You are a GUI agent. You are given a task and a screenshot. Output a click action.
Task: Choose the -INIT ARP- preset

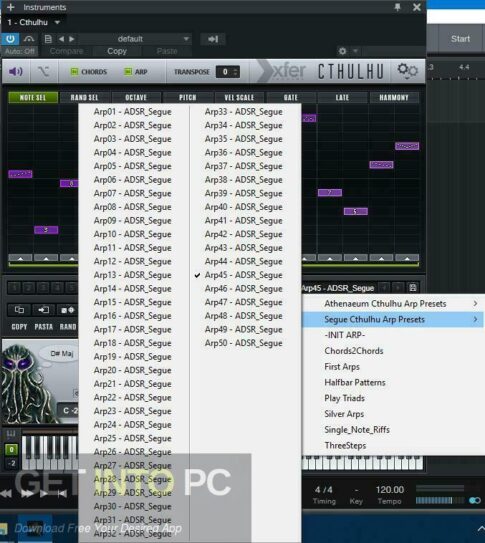(393, 335)
